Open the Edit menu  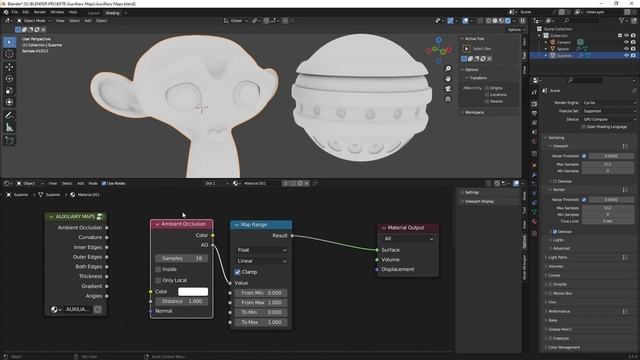pos(25,12)
